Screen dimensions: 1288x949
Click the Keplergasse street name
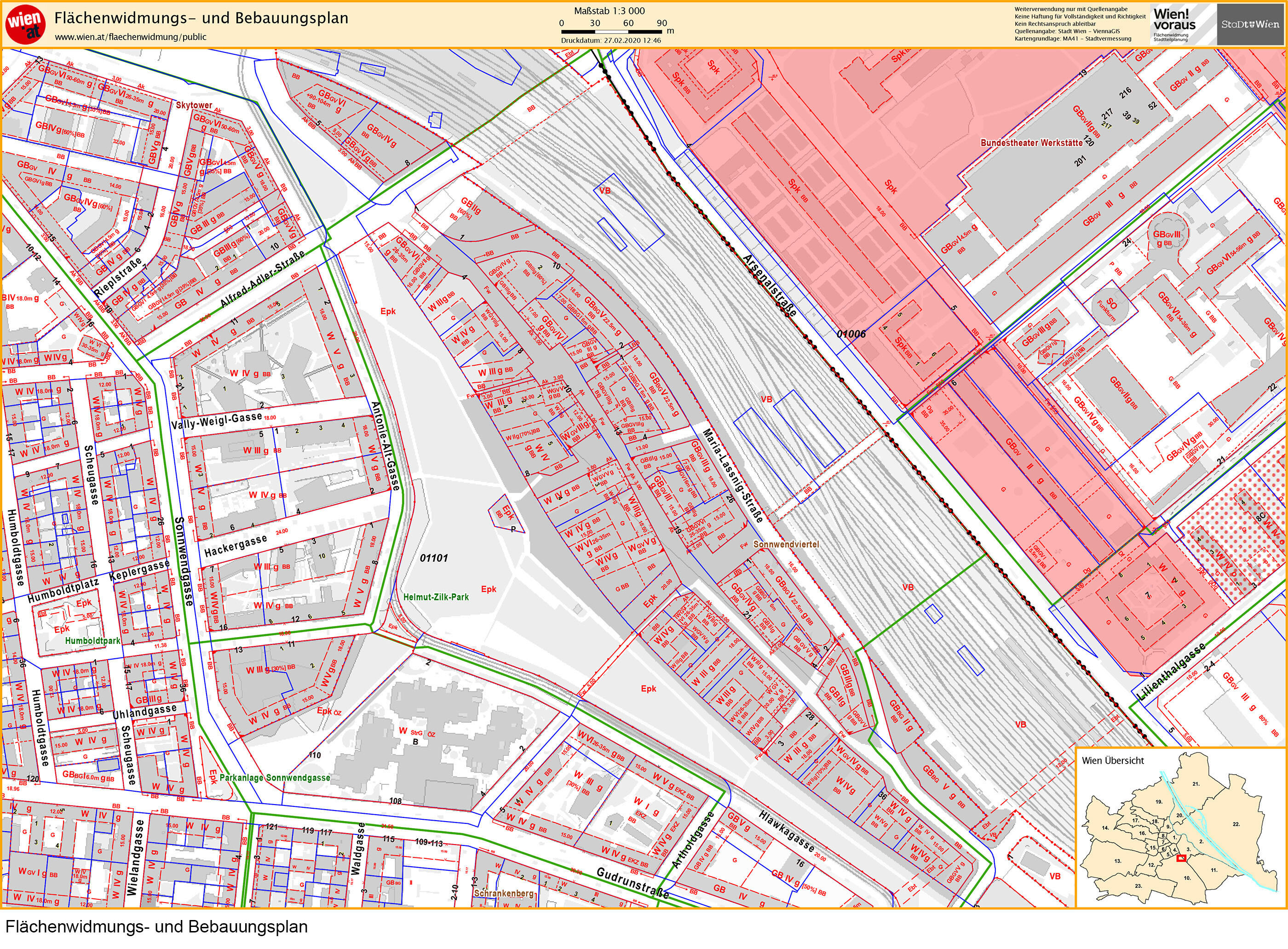pyautogui.click(x=140, y=570)
